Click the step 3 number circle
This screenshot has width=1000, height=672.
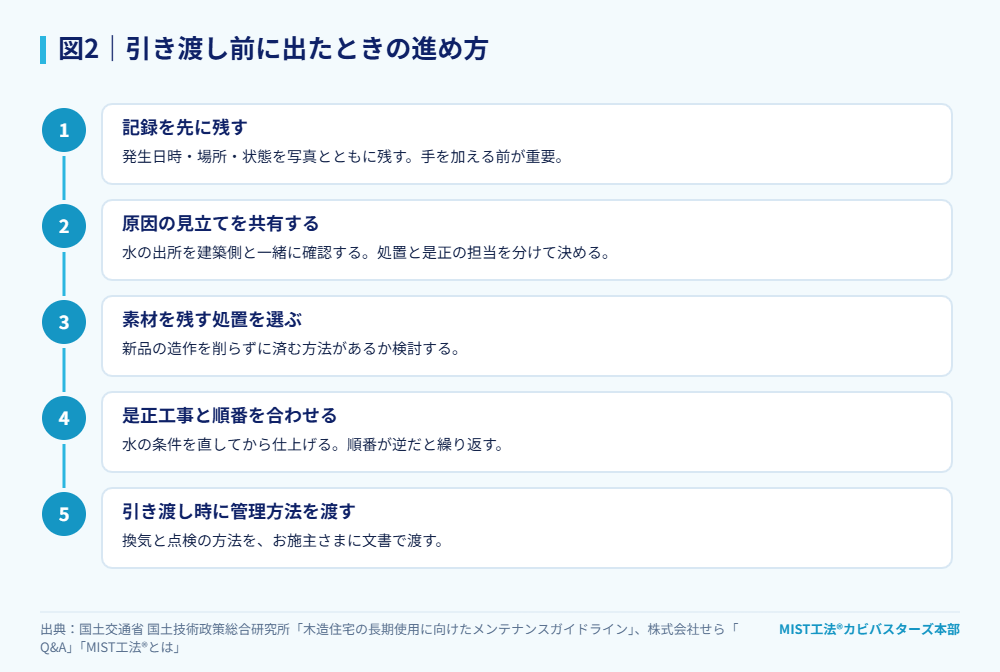[64, 322]
